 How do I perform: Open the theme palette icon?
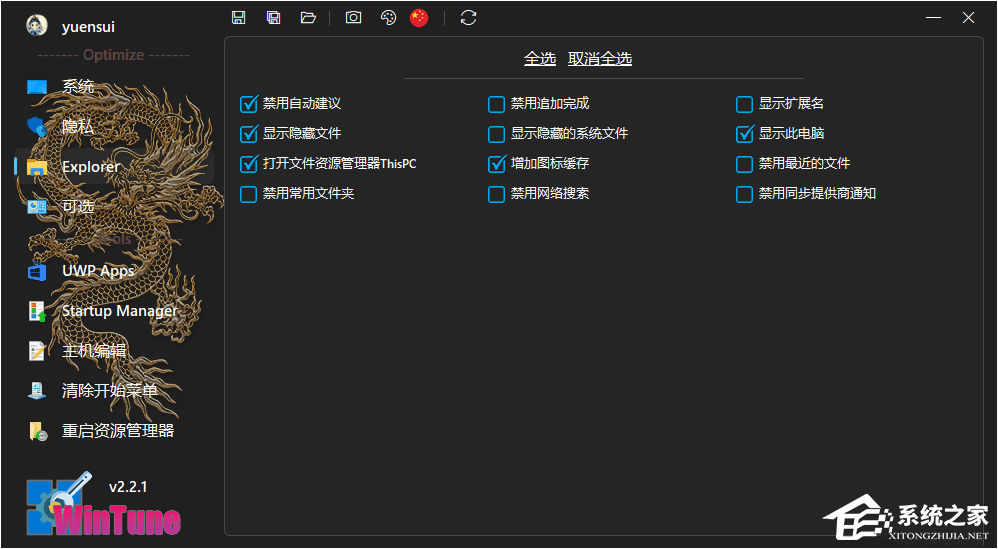coord(388,18)
